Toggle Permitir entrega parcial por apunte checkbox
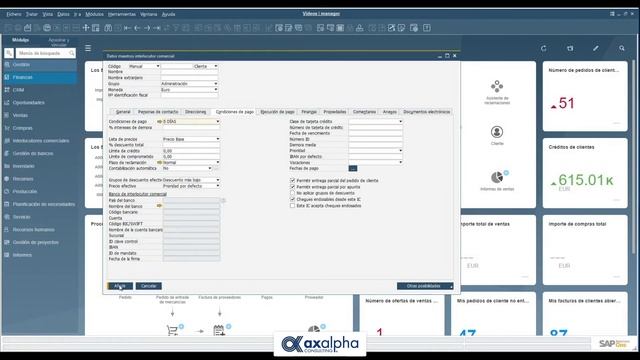The height and width of the screenshot is (360, 640). tap(292, 187)
